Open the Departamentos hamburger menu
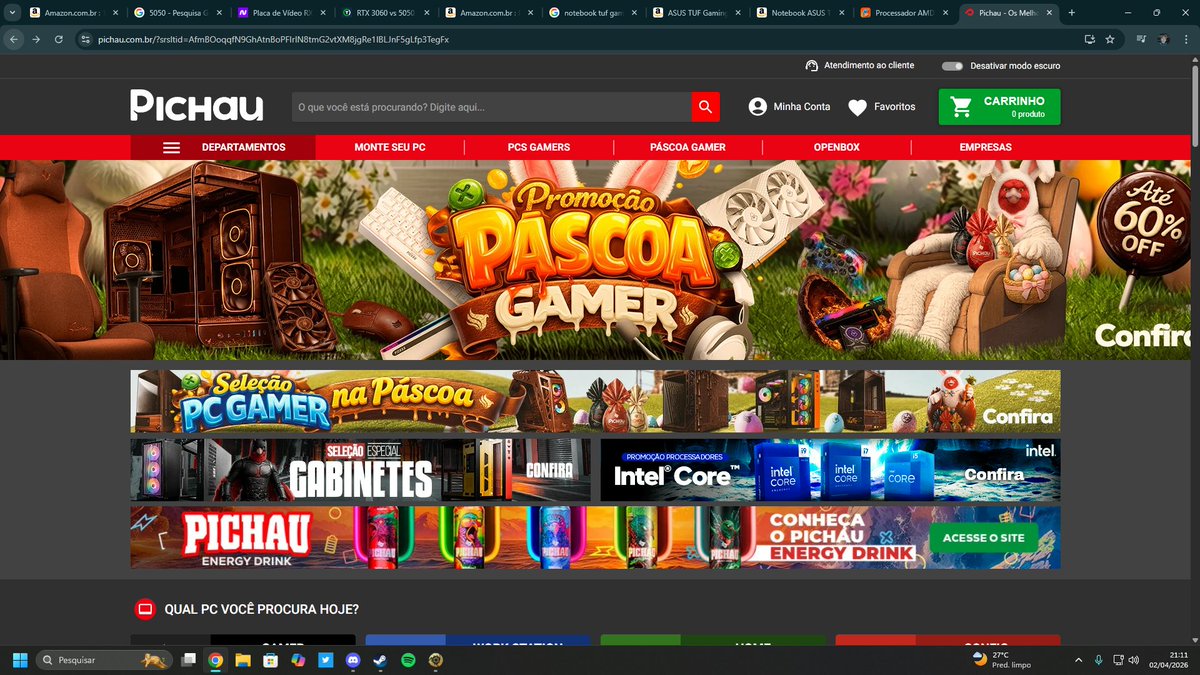Image resolution: width=1200 pixels, height=675 pixels. coord(171,147)
